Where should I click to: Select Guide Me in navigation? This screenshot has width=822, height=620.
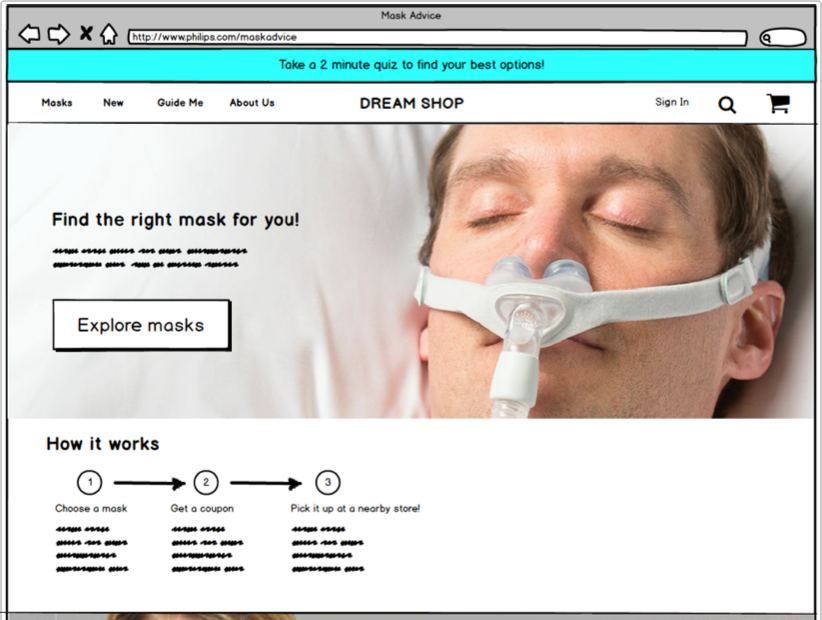coord(180,103)
